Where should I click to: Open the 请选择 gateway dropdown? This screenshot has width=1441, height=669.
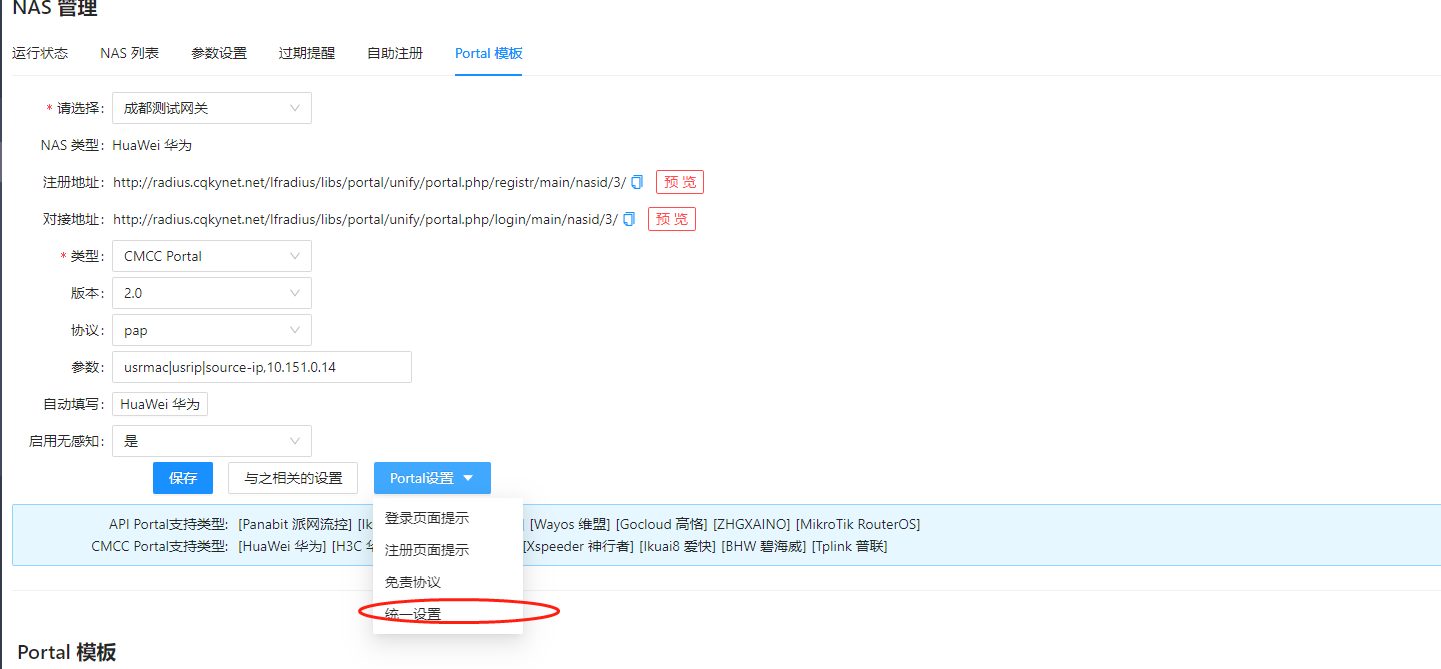click(x=211, y=108)
